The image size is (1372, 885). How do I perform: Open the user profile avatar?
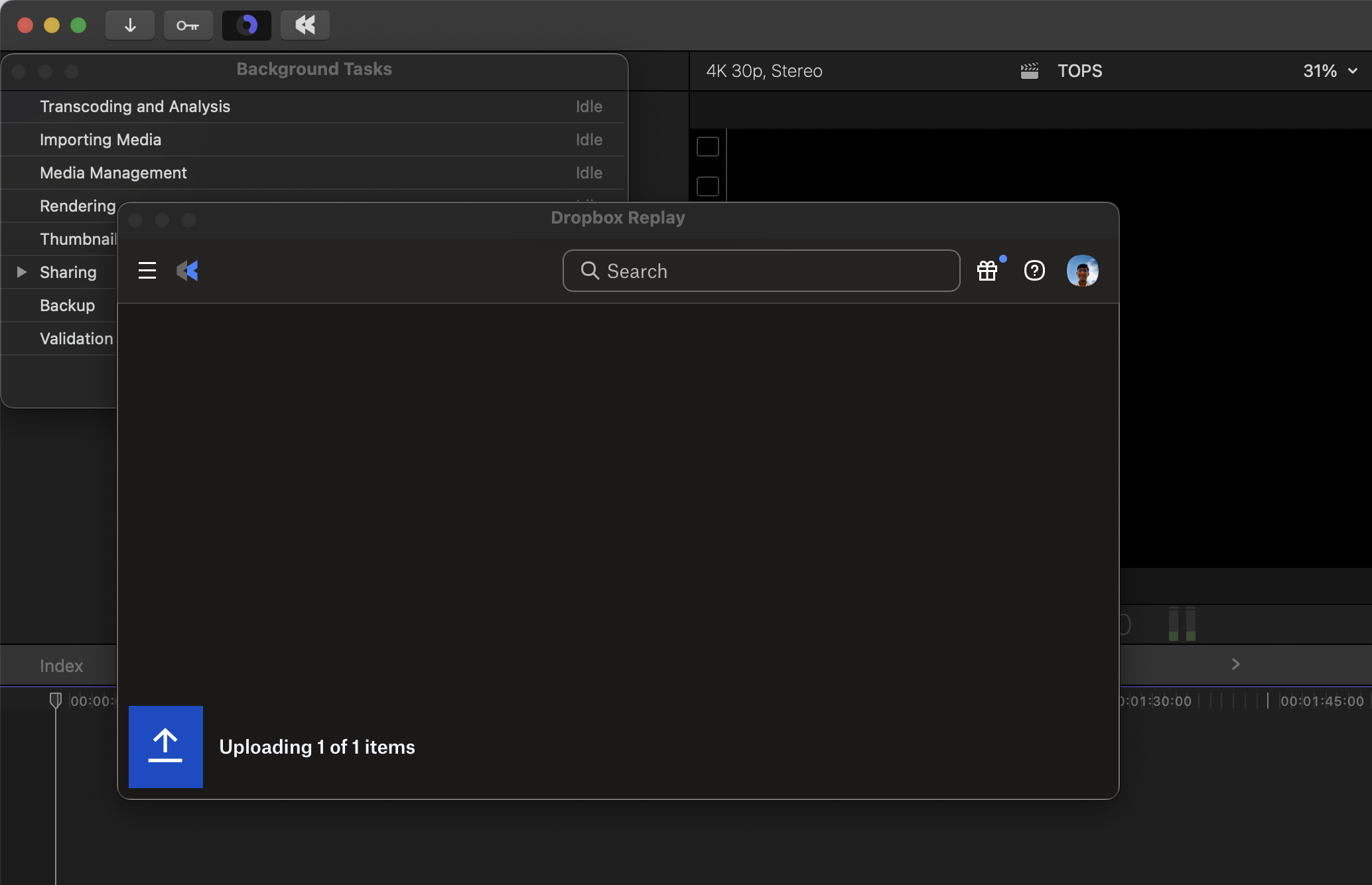click(x=1083, y=271)
